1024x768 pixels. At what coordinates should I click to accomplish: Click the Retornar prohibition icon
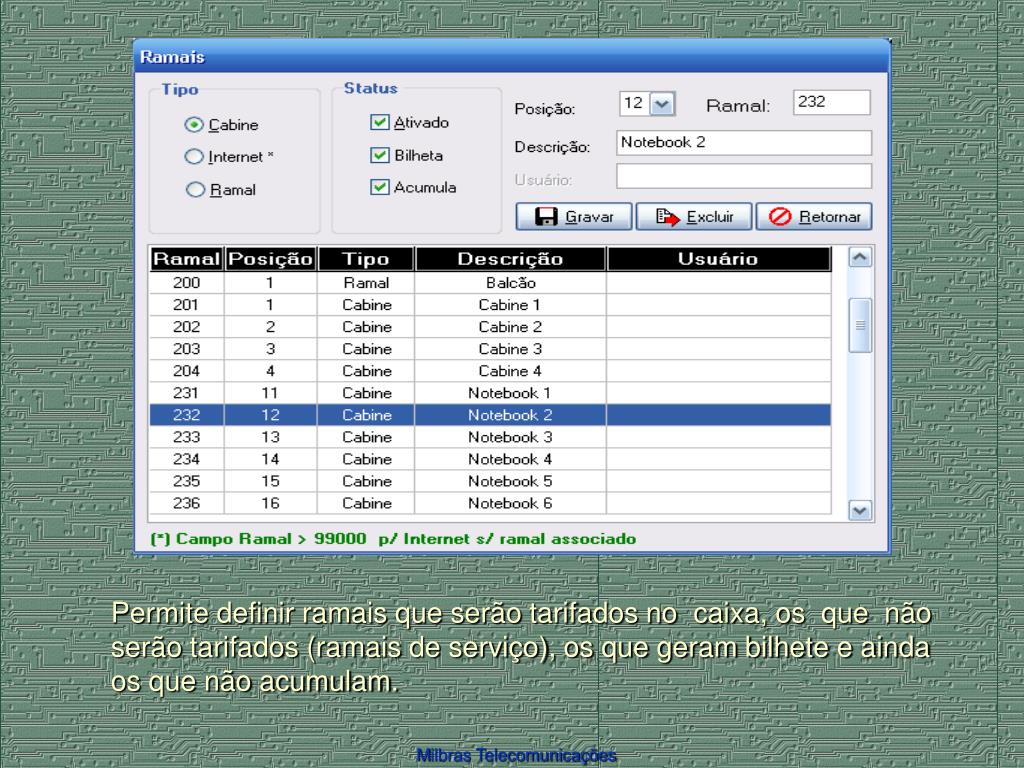click(x=780, y=216)
